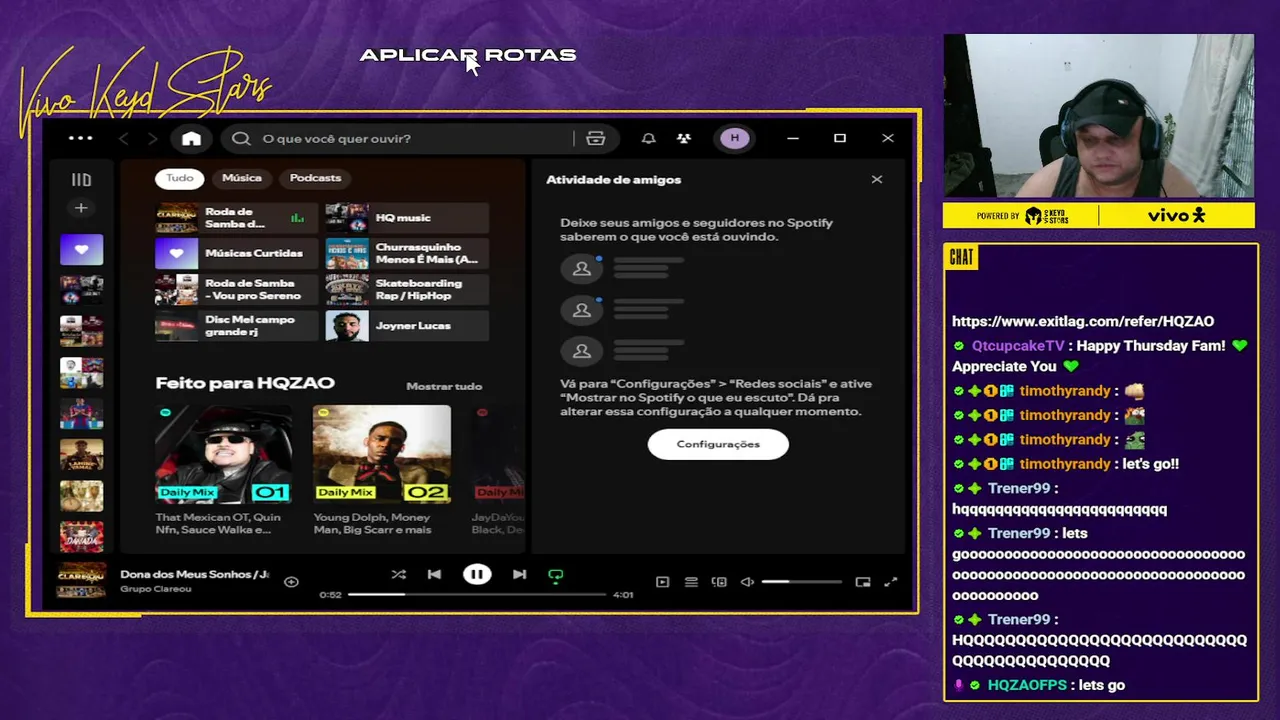This screenshot has width=1280, height=720.
Task: Open the Spotify three-dot menu
Action: tap(80, 138)
